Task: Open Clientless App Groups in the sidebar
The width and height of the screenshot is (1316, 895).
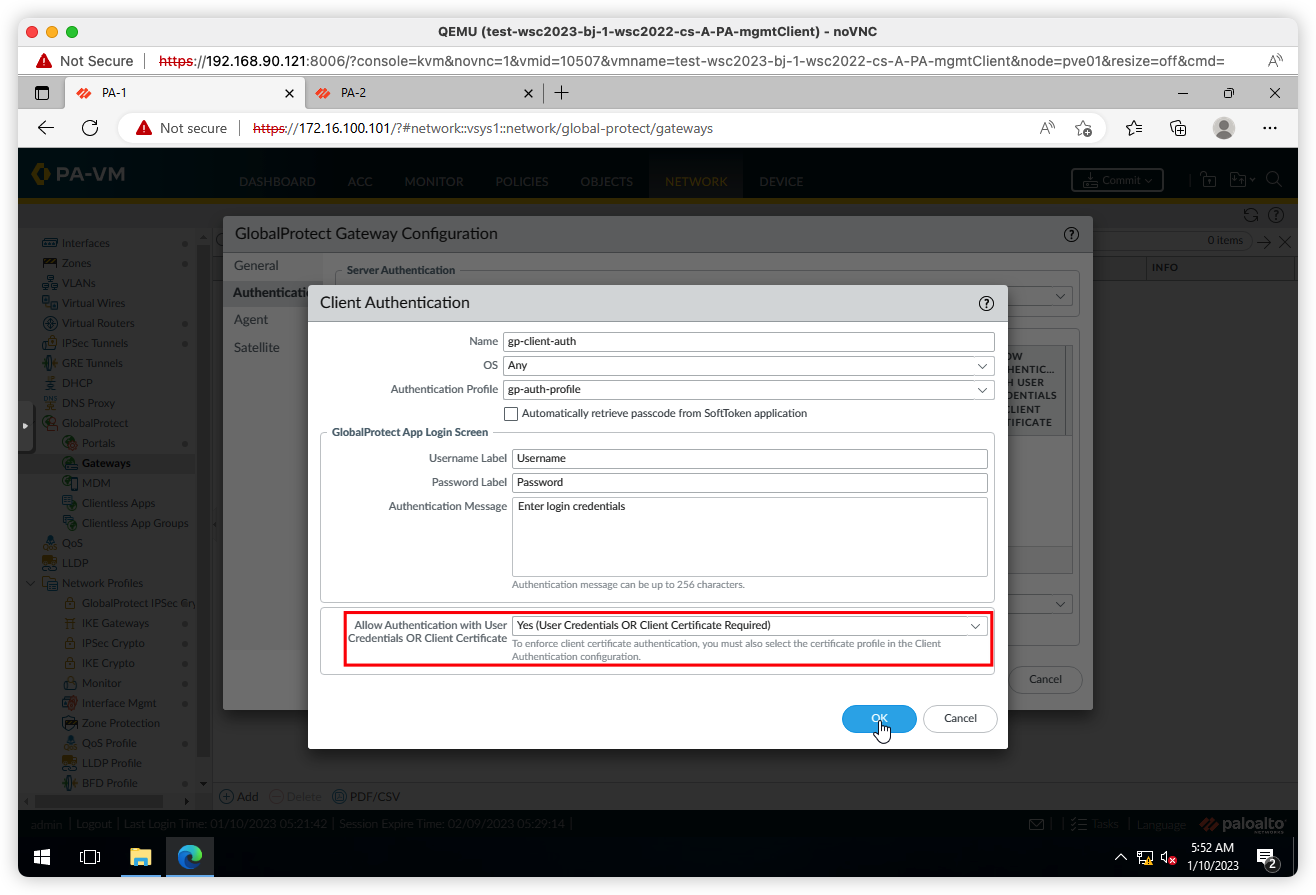Action: point(135,523)
